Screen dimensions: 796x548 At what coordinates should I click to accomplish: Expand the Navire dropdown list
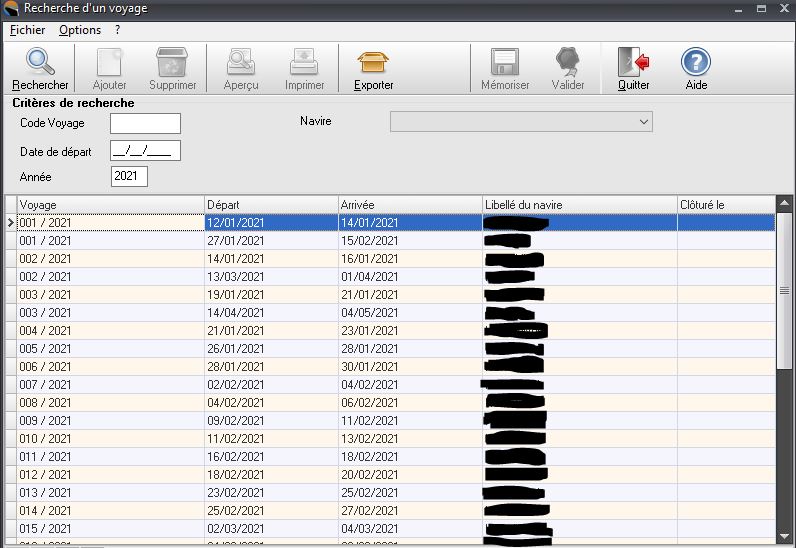coord(643,122)
